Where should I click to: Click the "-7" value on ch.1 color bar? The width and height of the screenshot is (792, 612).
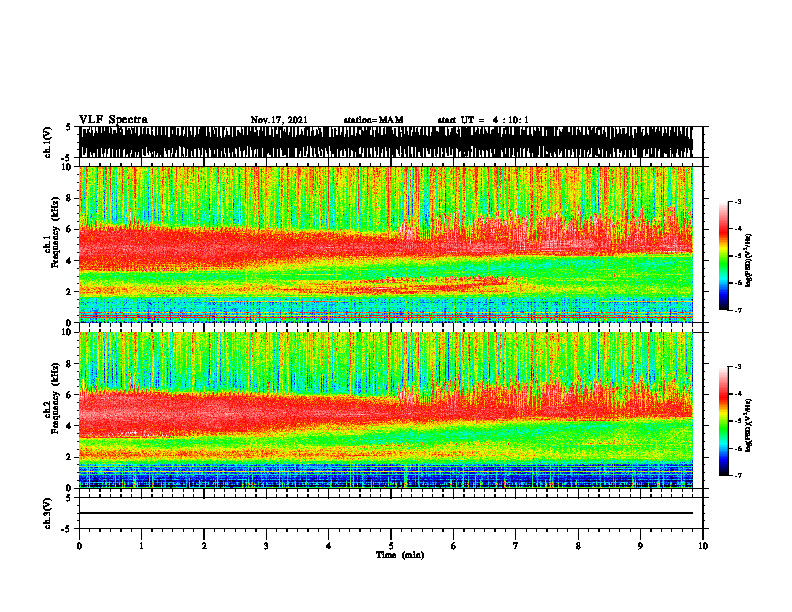[x=738, y=310]
